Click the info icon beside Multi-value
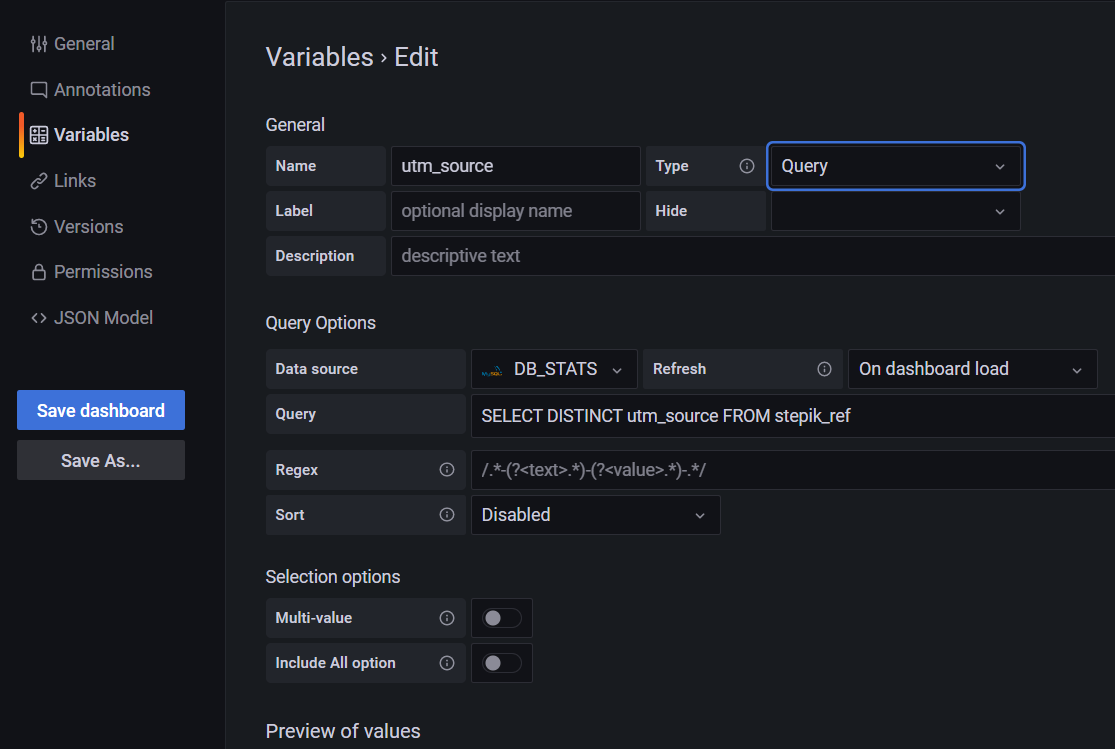The width and height of the screenshot is (1115, 749). pyautogui.click(x=447, y=617)
